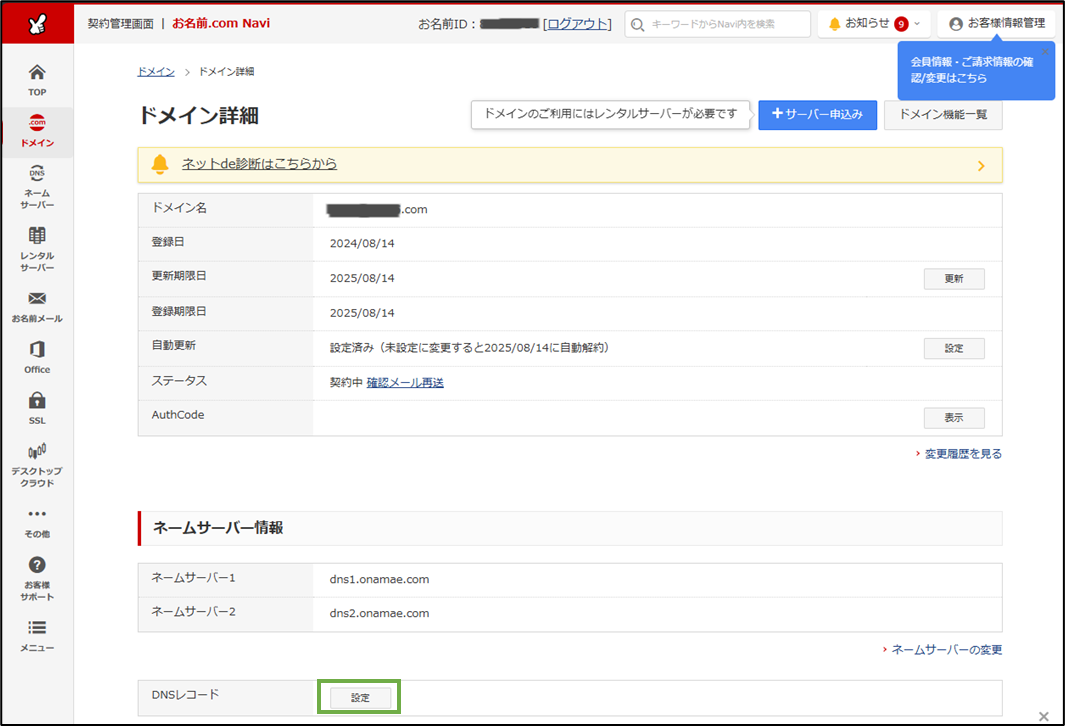The width and height of the screenshot is (1065, 726).
Task: Expand the お知らせ dropdown arrow
Action: tap(917, 24)
